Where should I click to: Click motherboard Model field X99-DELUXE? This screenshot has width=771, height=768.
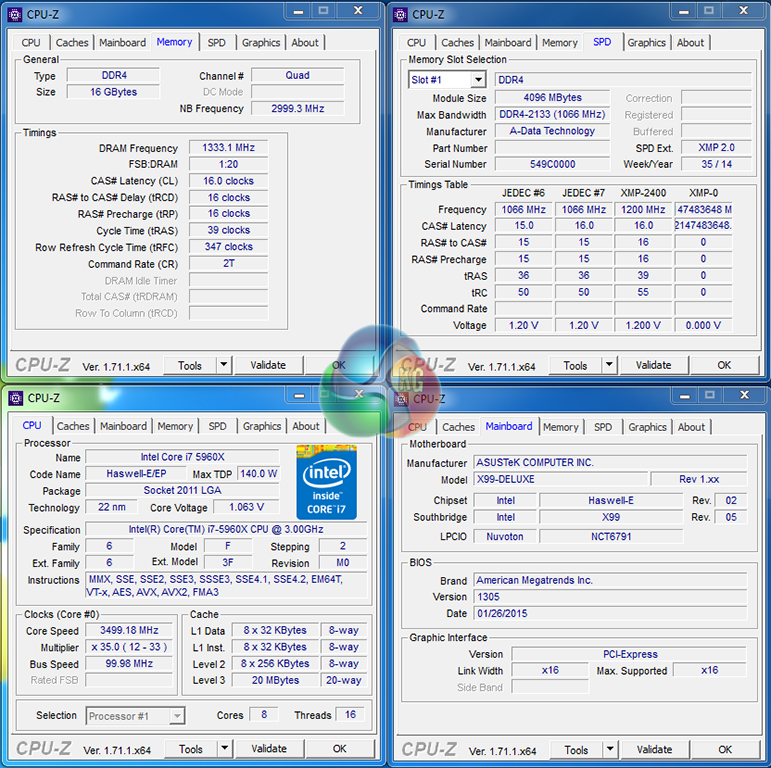tap(561, 479)
